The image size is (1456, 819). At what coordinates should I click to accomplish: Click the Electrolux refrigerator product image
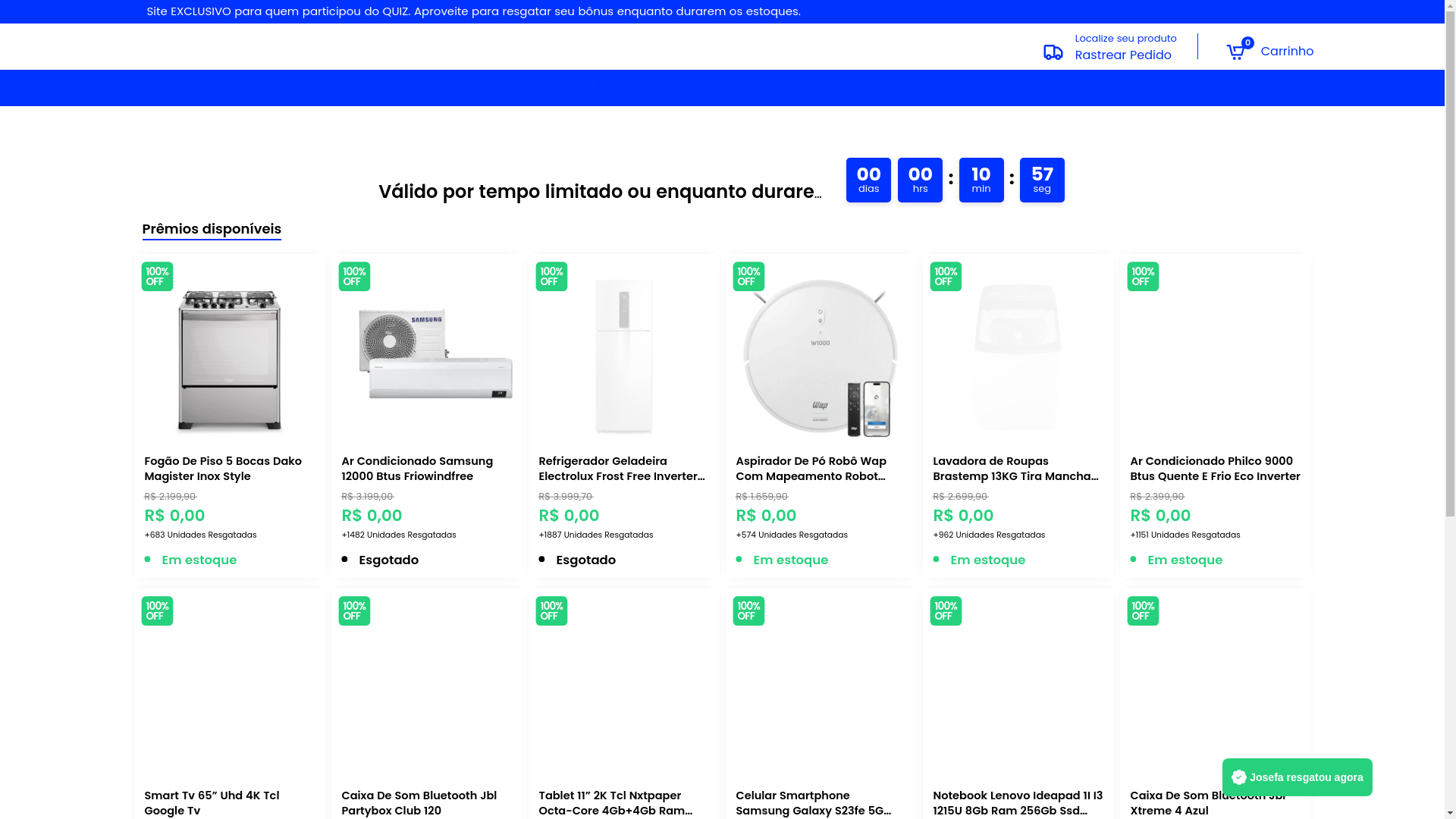[x=623, y=356]
